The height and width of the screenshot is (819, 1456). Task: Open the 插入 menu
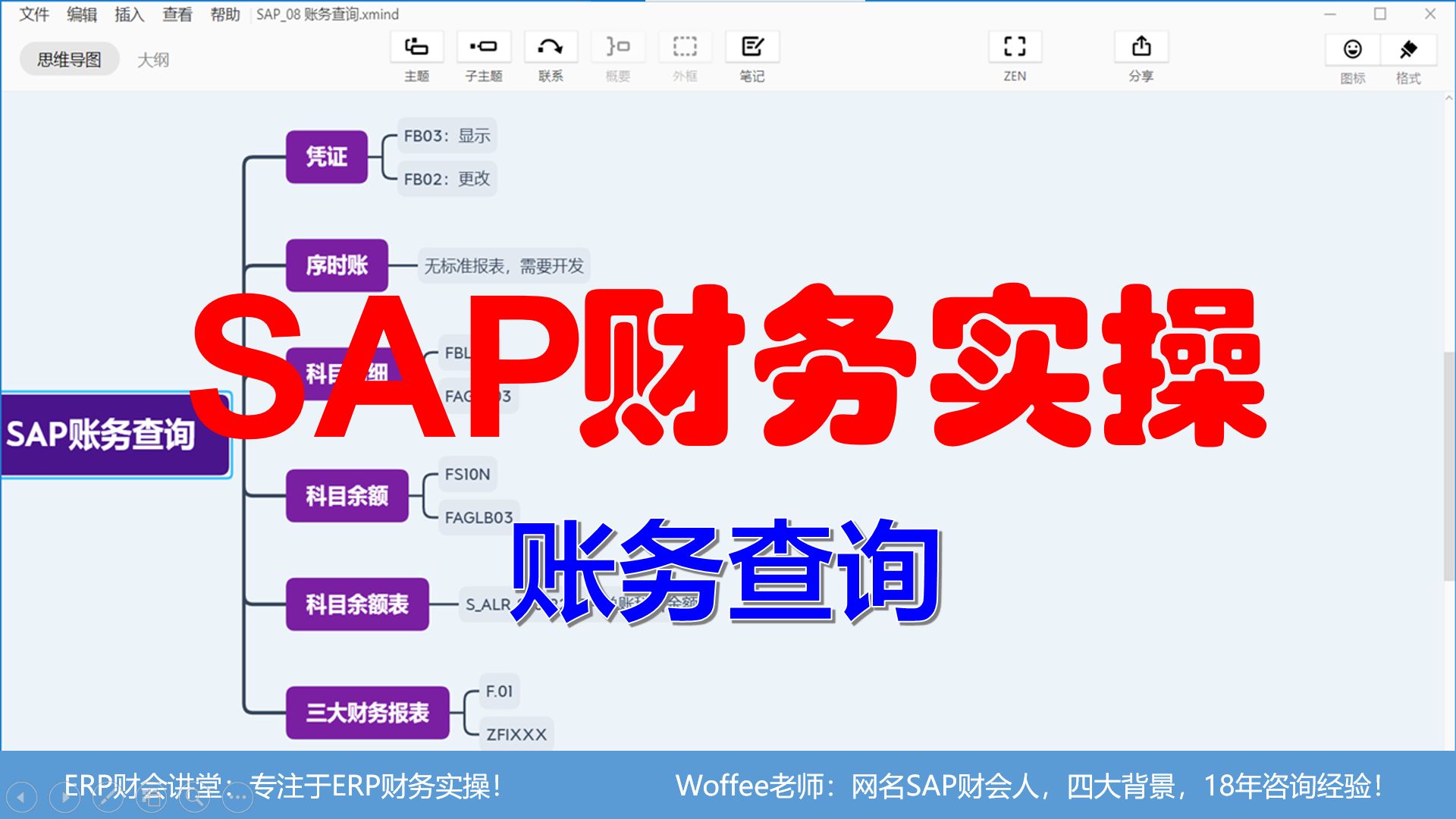(x=129, y=14)
